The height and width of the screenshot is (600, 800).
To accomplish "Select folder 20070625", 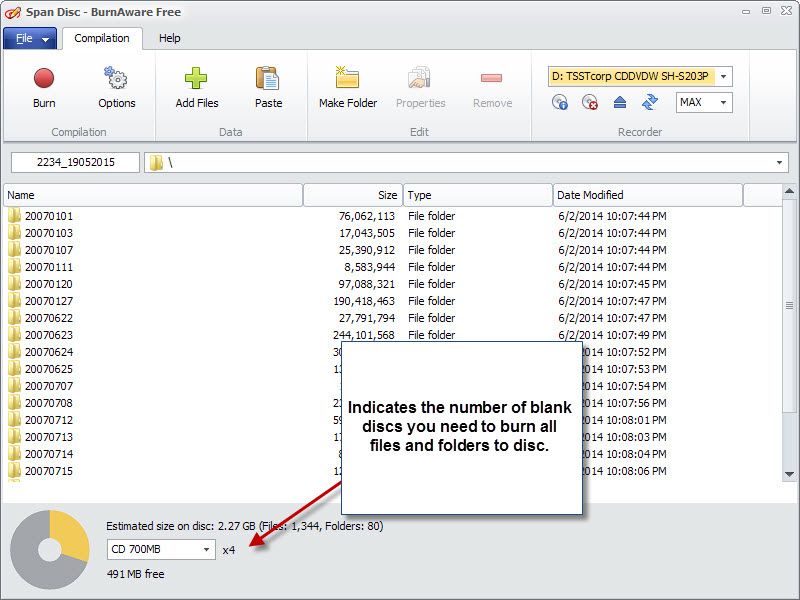I will 49,369.
